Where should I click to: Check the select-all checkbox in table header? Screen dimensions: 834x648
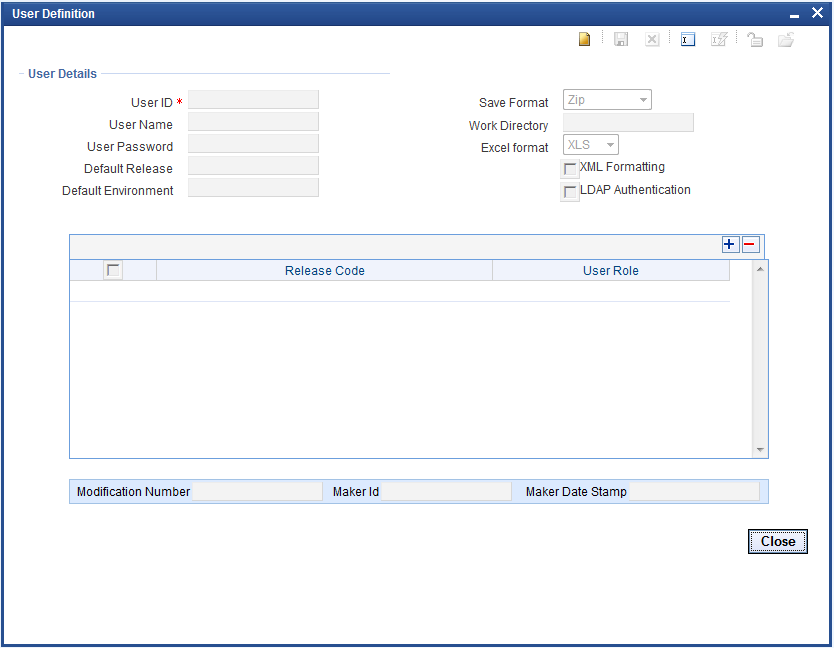[x=113, y=270]
